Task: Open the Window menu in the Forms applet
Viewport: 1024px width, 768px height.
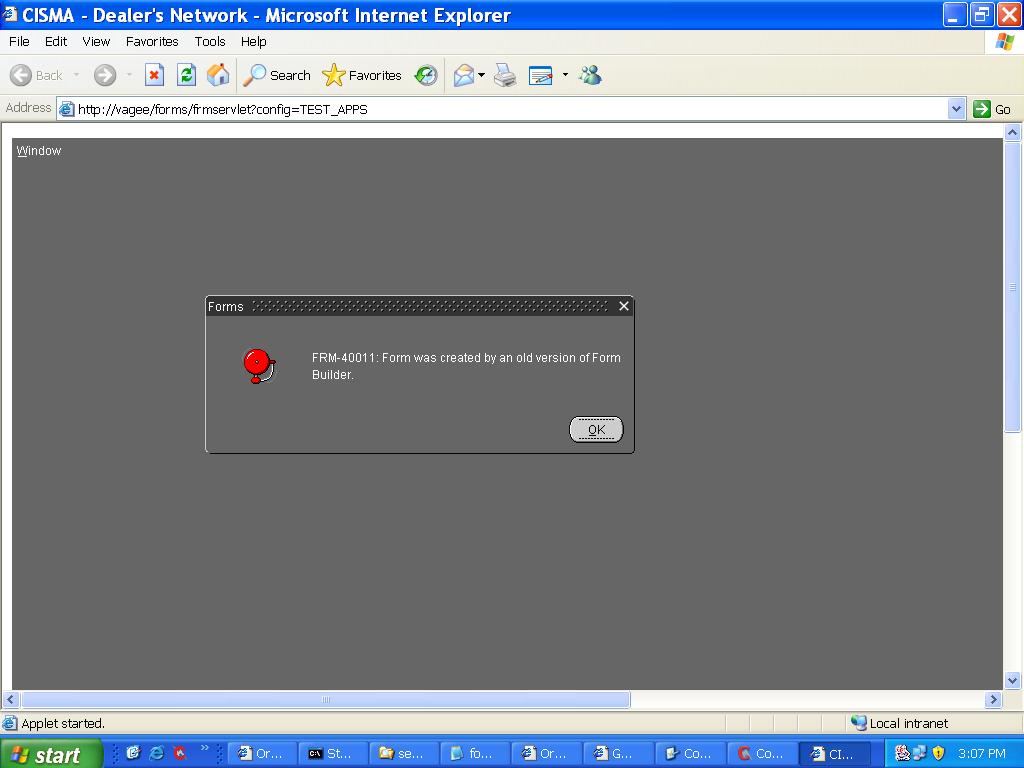Action: click(39, 150)
